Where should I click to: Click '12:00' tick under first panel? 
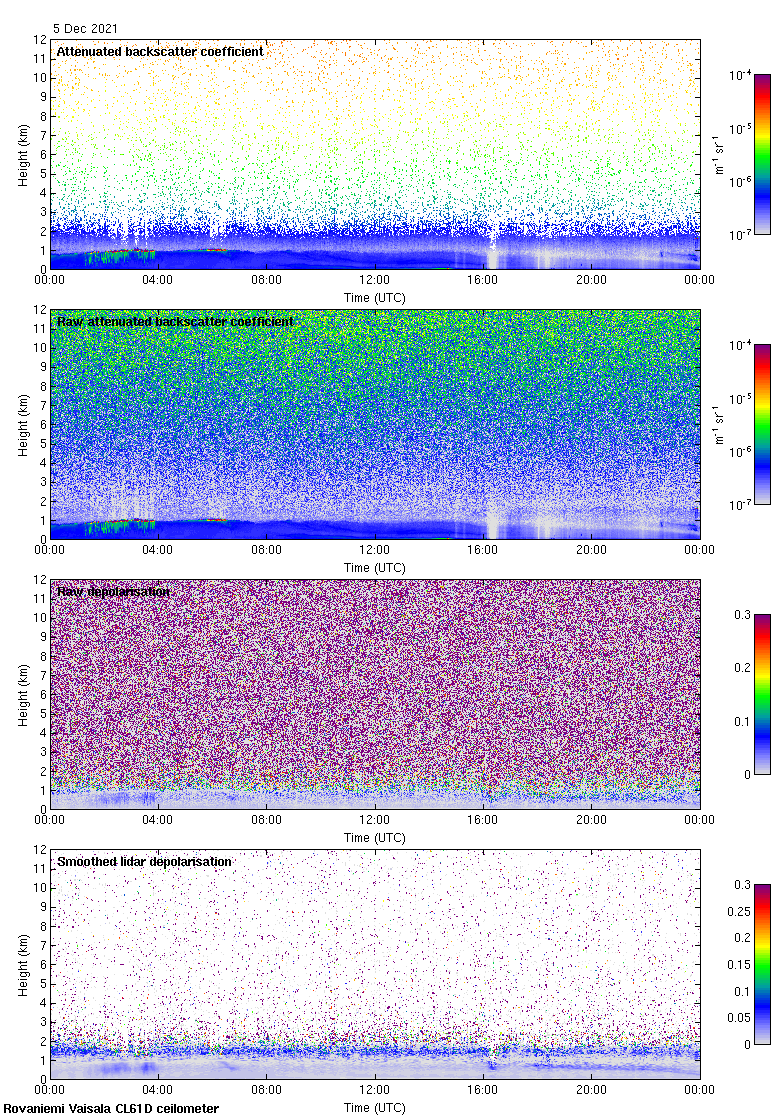374,280
